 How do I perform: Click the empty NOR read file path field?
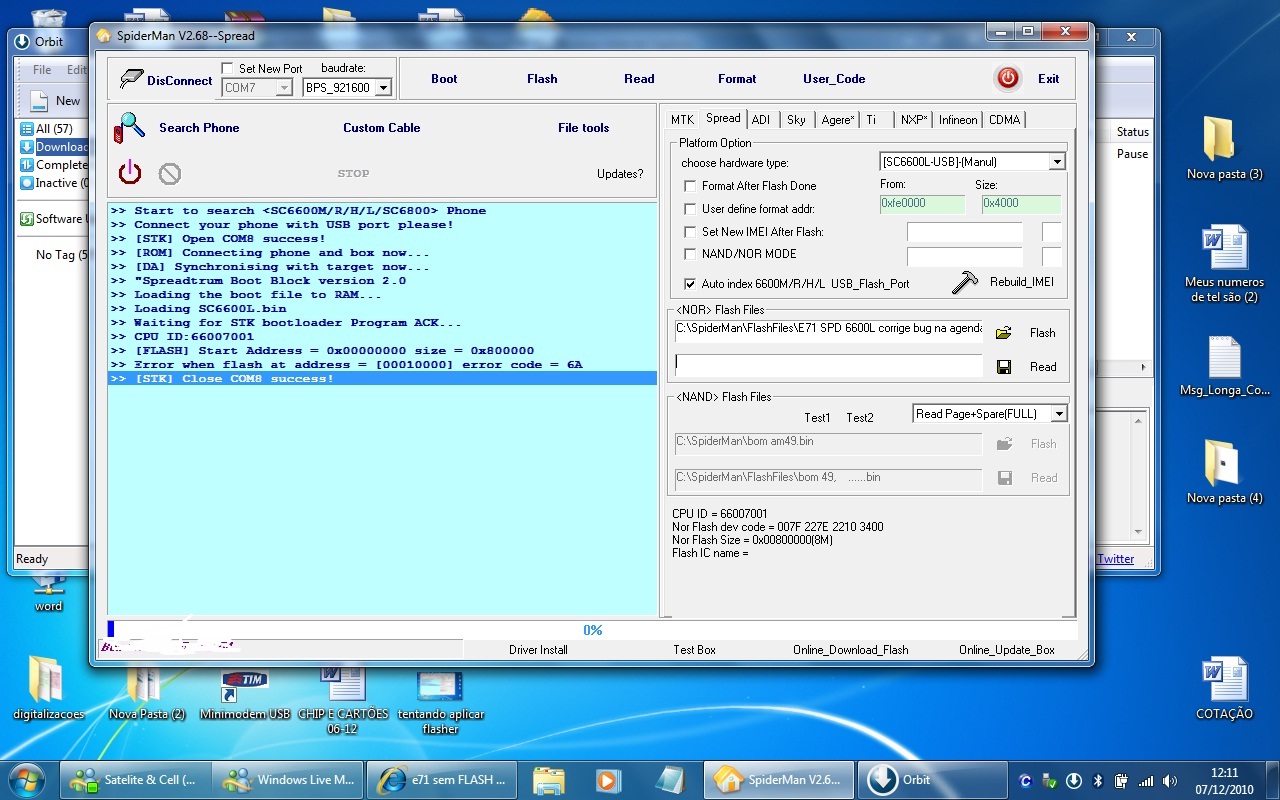(x=828, y=366)
